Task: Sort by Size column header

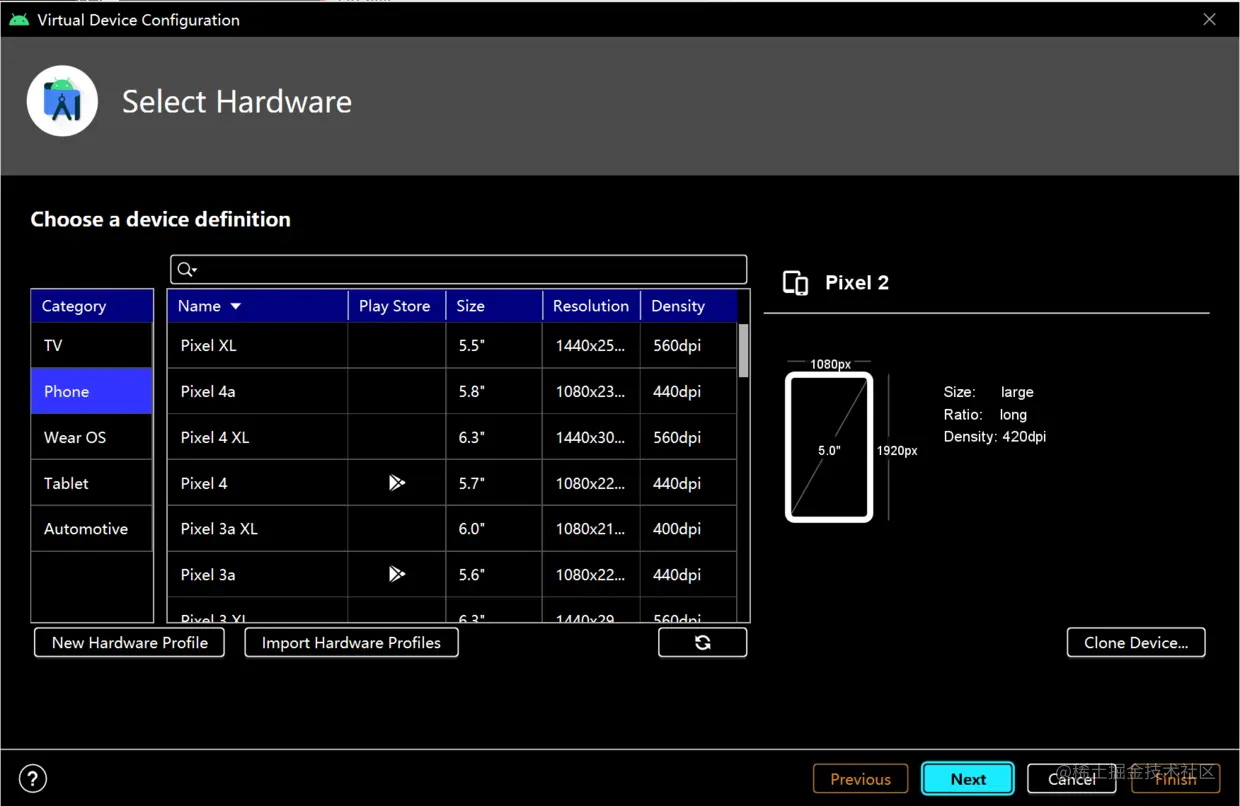Action: point(494,306)
